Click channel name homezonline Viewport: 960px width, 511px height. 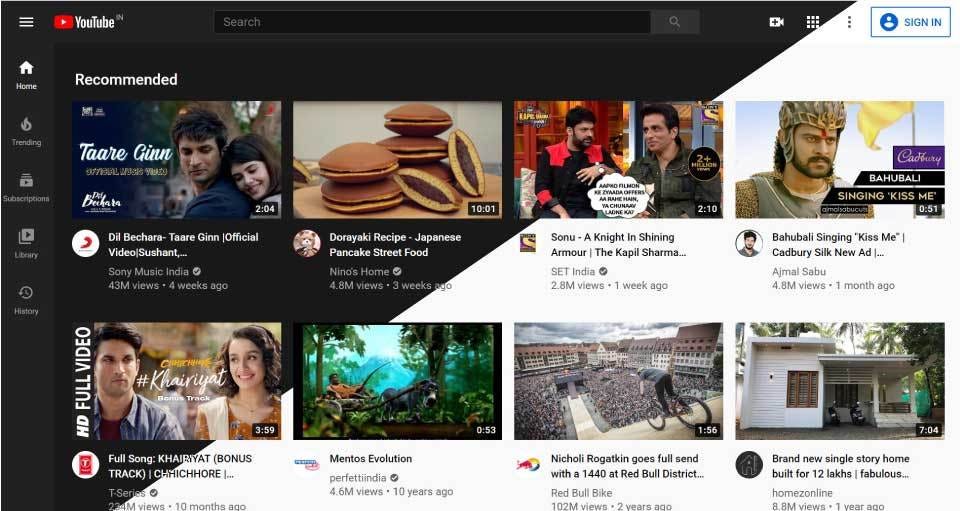point(802,493)
